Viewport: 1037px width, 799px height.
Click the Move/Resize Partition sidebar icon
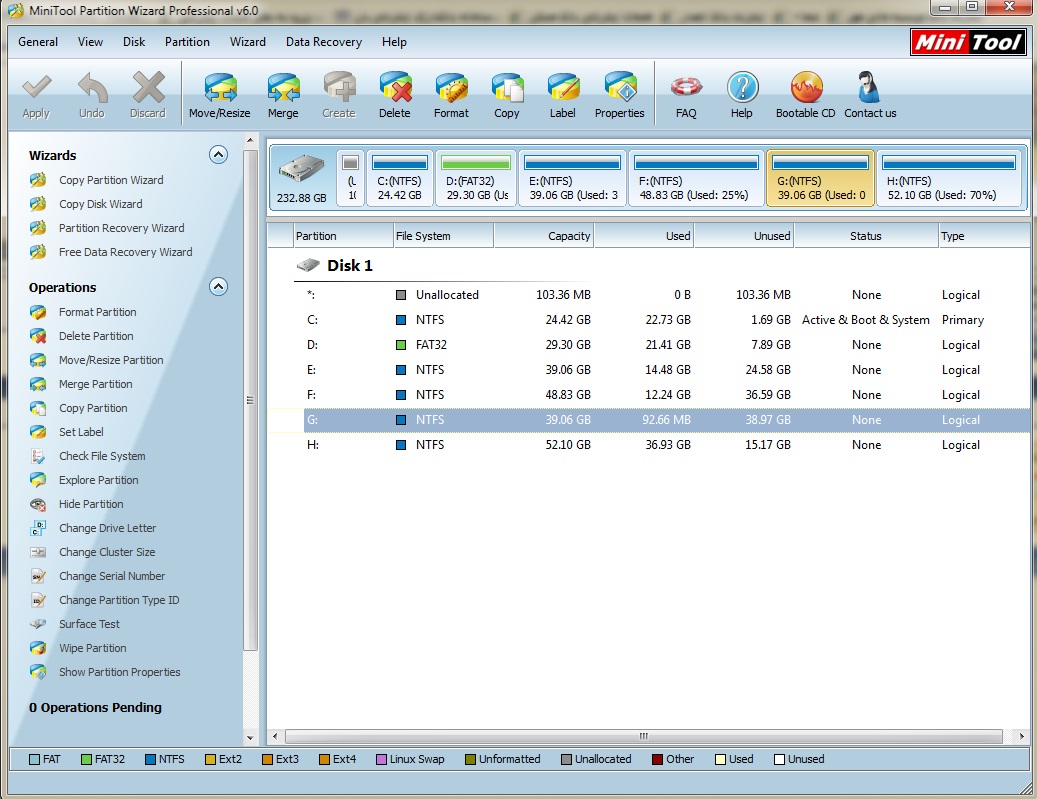pyautogui.click(x=38, y=360)
